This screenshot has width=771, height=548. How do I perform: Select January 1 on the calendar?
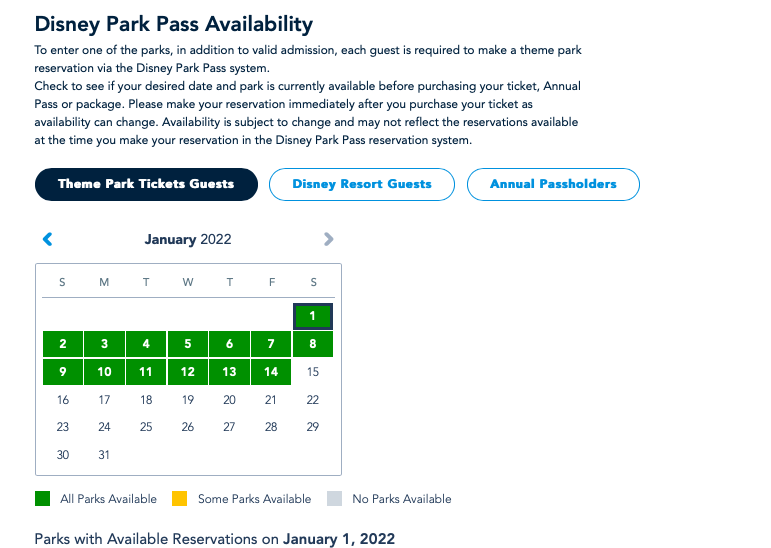tap(313, 316)
